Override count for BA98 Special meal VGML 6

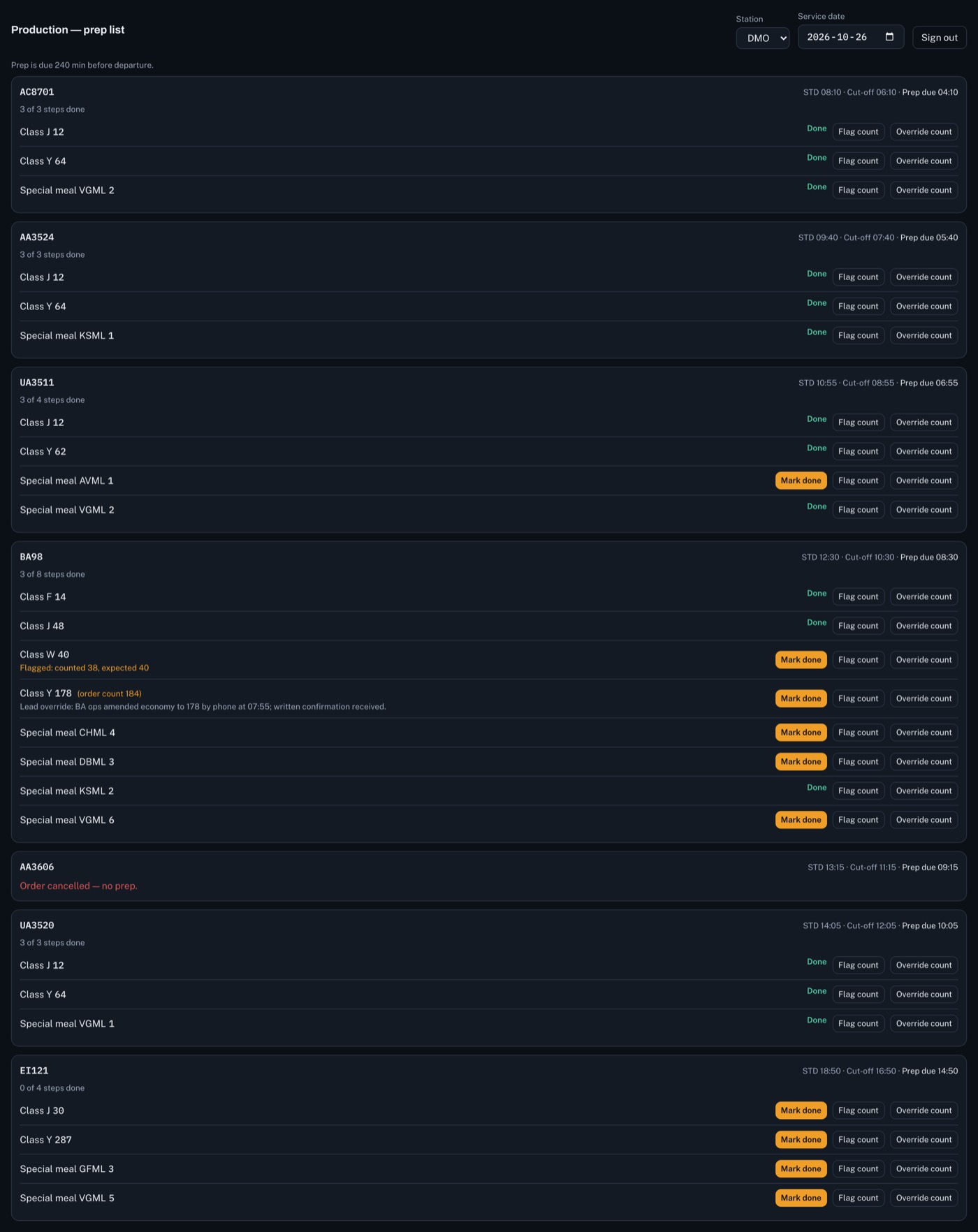(924, 820)
